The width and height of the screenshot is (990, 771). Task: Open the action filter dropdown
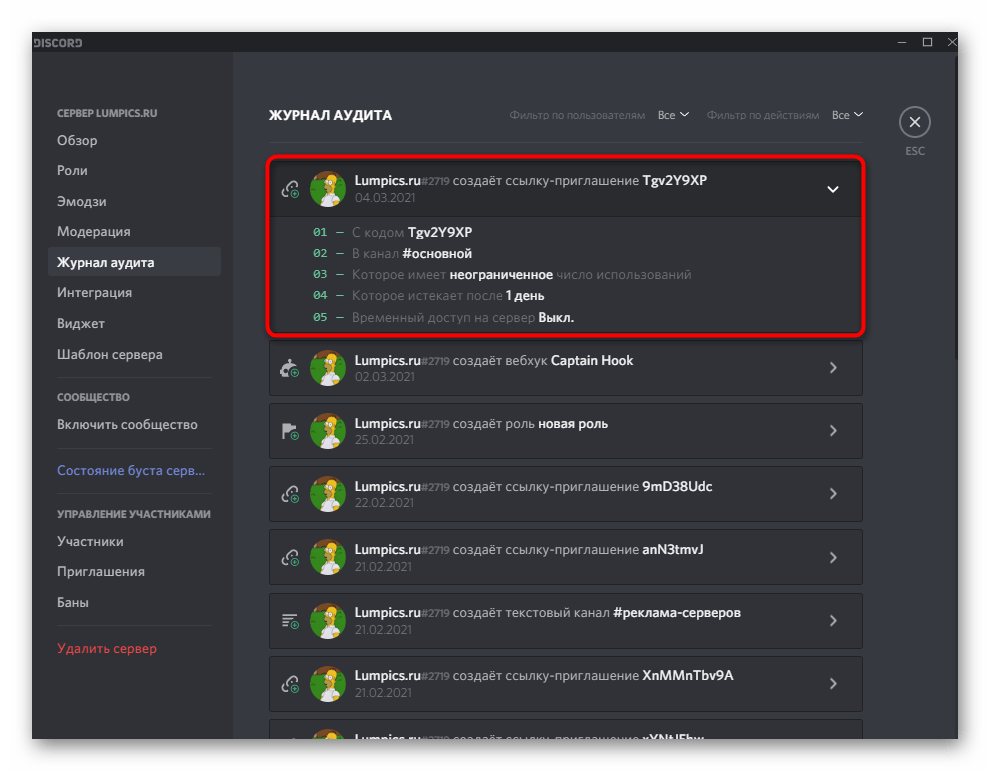[847, 115]
